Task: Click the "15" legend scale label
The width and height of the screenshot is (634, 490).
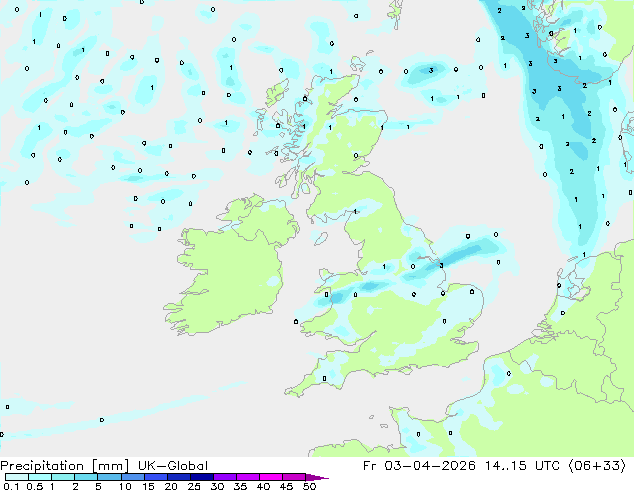Action: click(x=148, y=486)
